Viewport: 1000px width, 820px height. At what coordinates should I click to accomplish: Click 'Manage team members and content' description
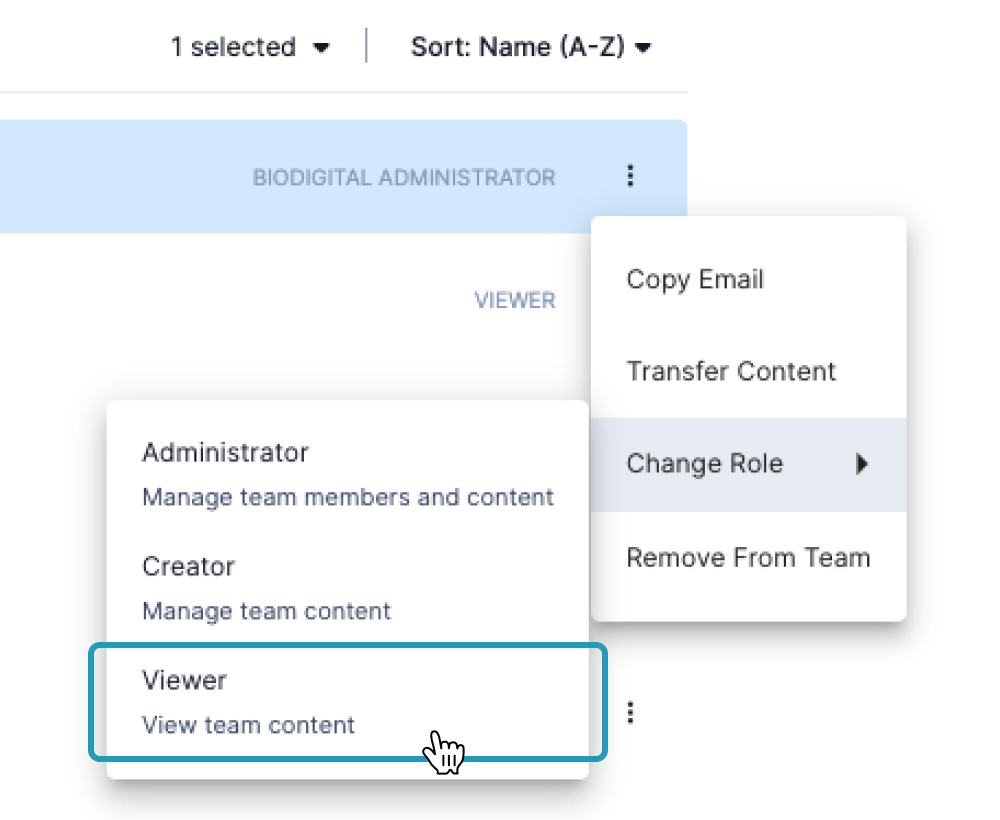[348, 497]
